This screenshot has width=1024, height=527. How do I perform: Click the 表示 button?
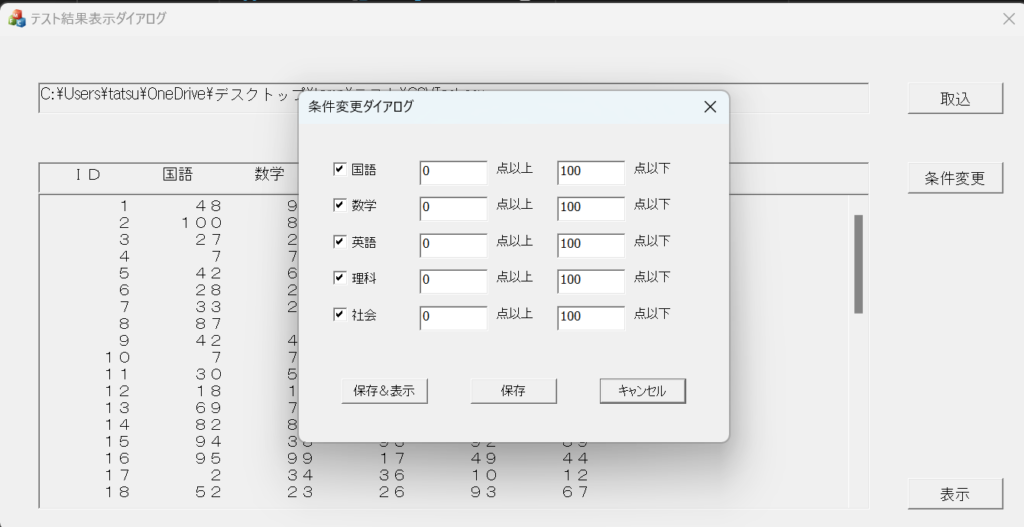click(955, 494)
